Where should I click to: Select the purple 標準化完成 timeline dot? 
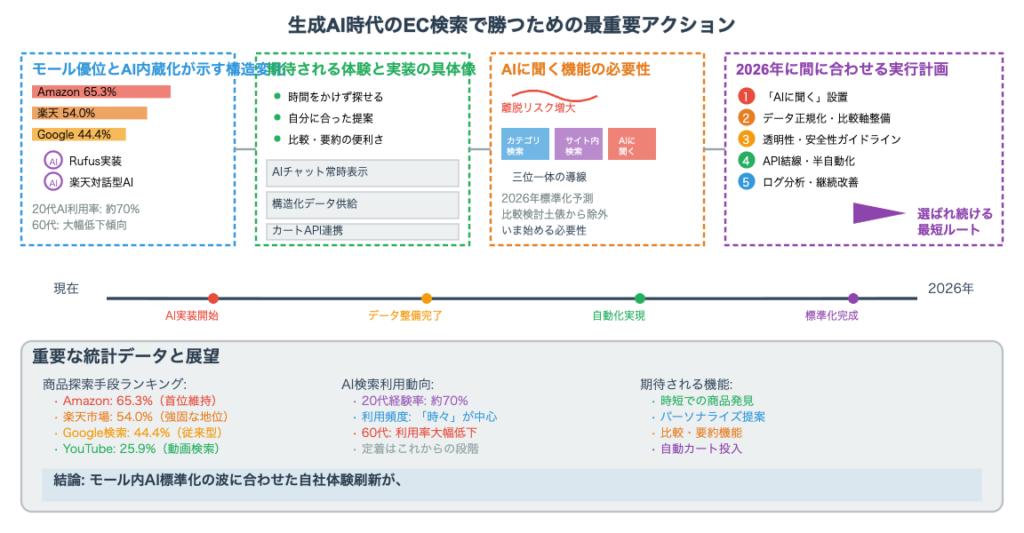point(853,298)
